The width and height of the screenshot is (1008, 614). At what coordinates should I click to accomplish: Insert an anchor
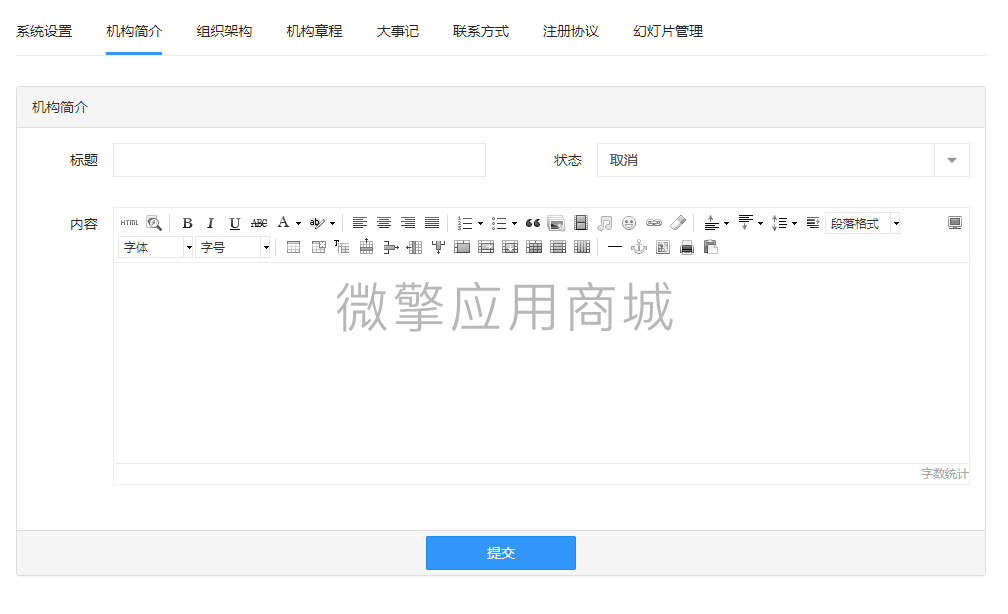click(638, 248)
